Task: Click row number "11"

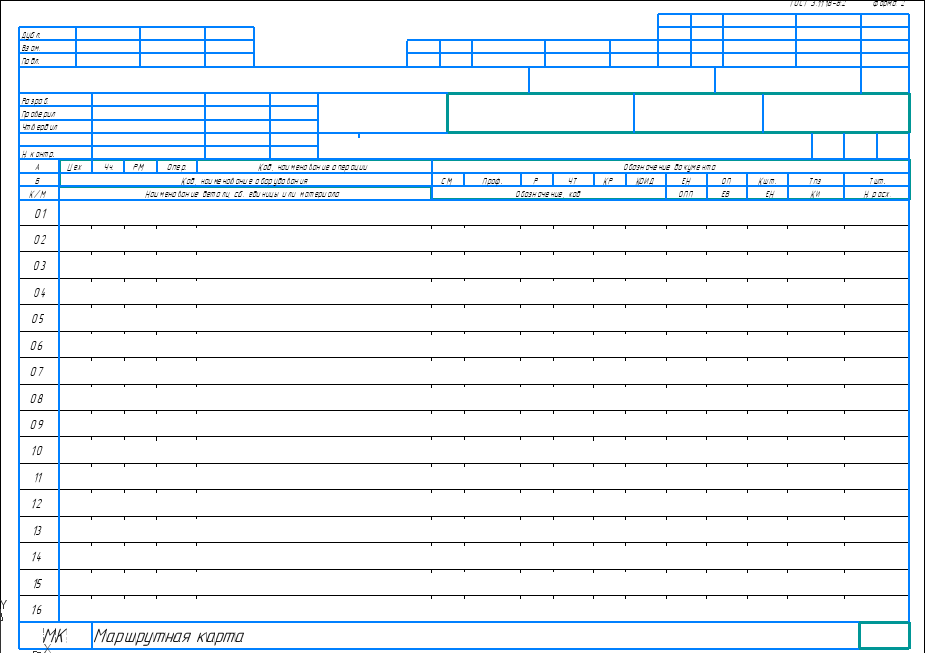Action: [x=38, y=477]
